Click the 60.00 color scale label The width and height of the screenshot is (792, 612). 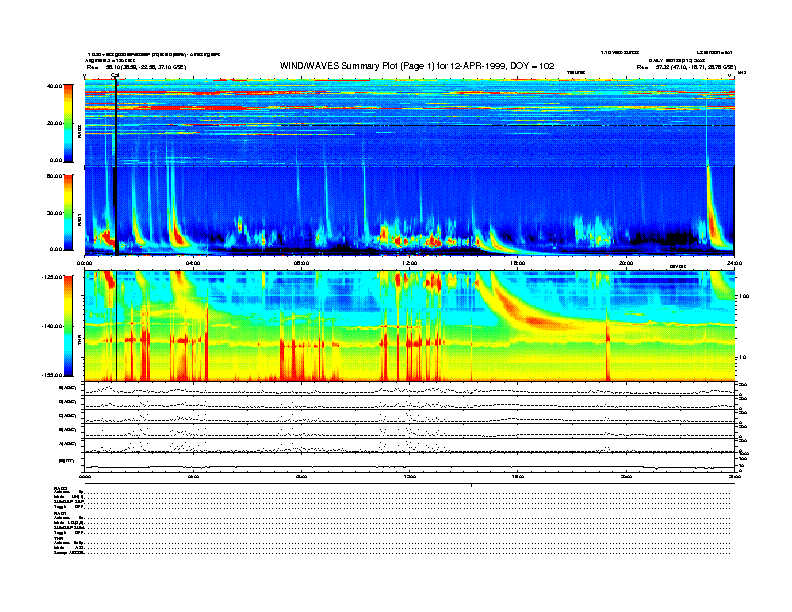pyautogui.click(x=55, y=176)
